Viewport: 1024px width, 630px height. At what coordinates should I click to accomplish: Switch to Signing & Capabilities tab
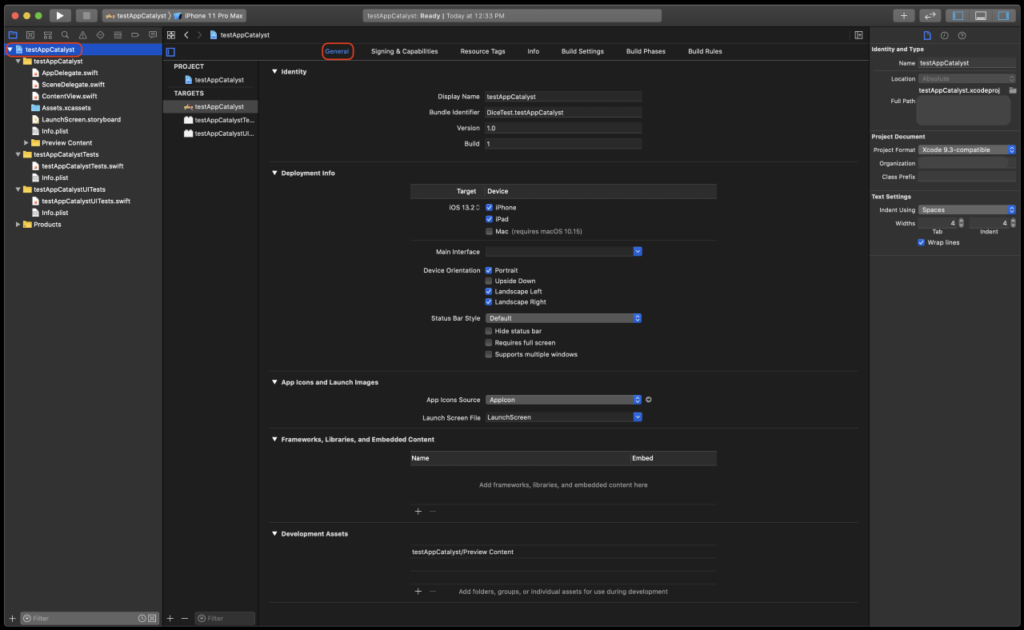(x=404, y=52)
